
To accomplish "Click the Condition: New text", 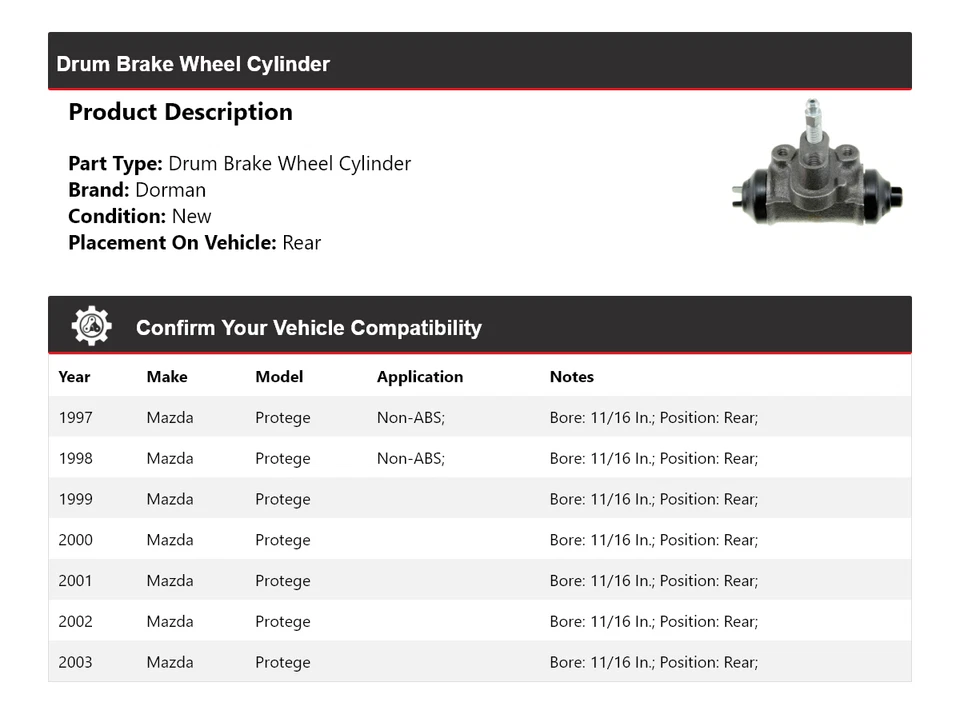I will pos(140,216).
